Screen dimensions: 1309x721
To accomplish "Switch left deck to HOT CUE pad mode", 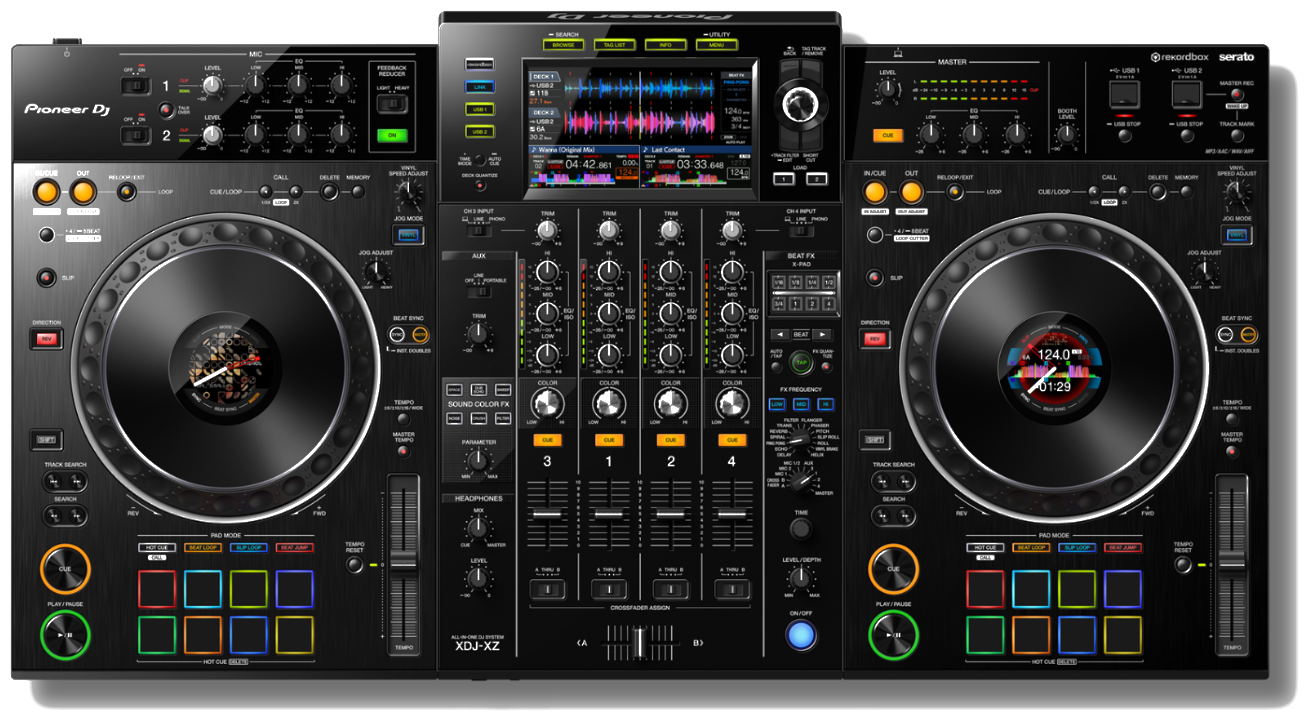I will [x=155, y=547].
